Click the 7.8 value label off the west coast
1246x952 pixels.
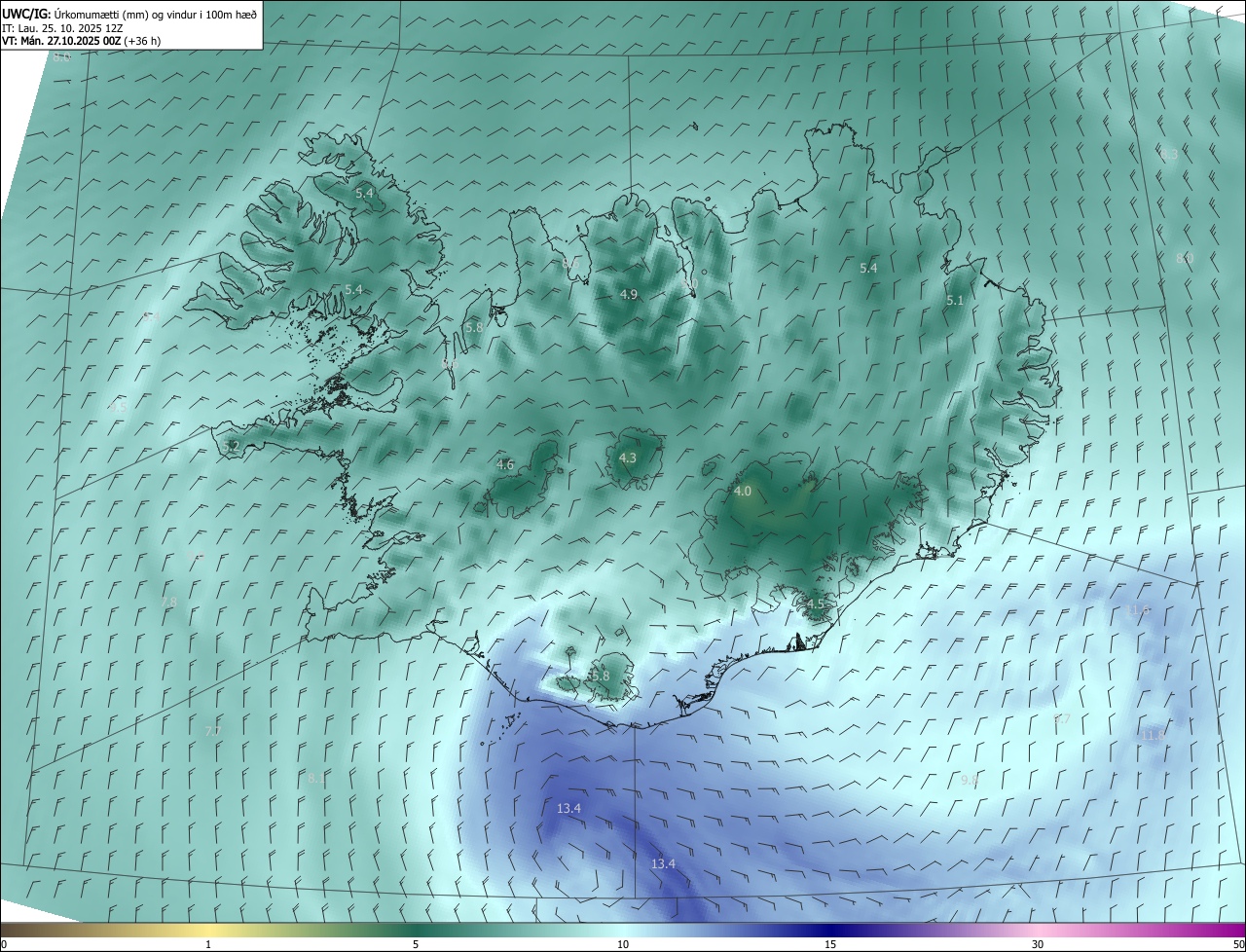[169, 603]
